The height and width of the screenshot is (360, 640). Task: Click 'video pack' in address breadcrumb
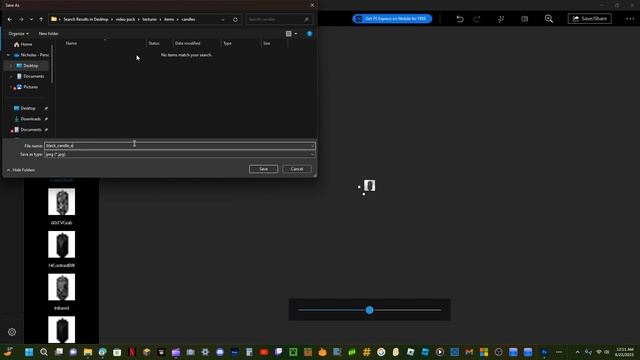click(x=125, y=19)
